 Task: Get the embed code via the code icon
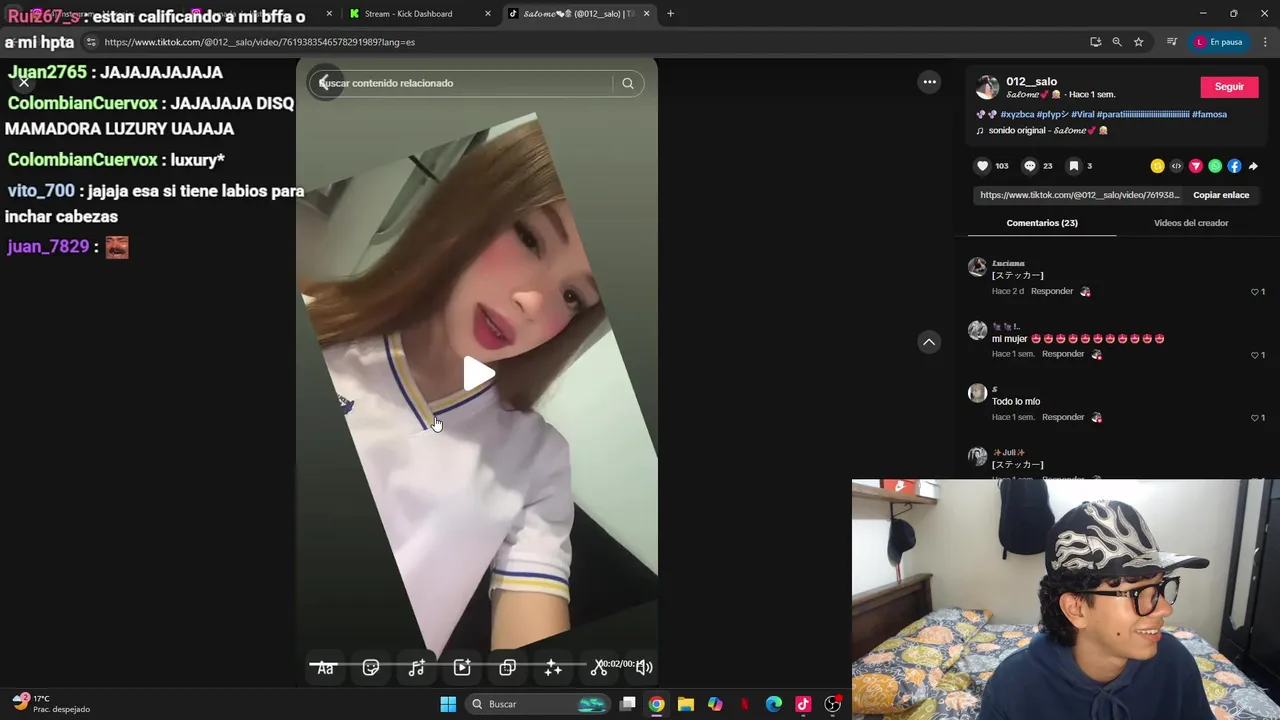1177,166
